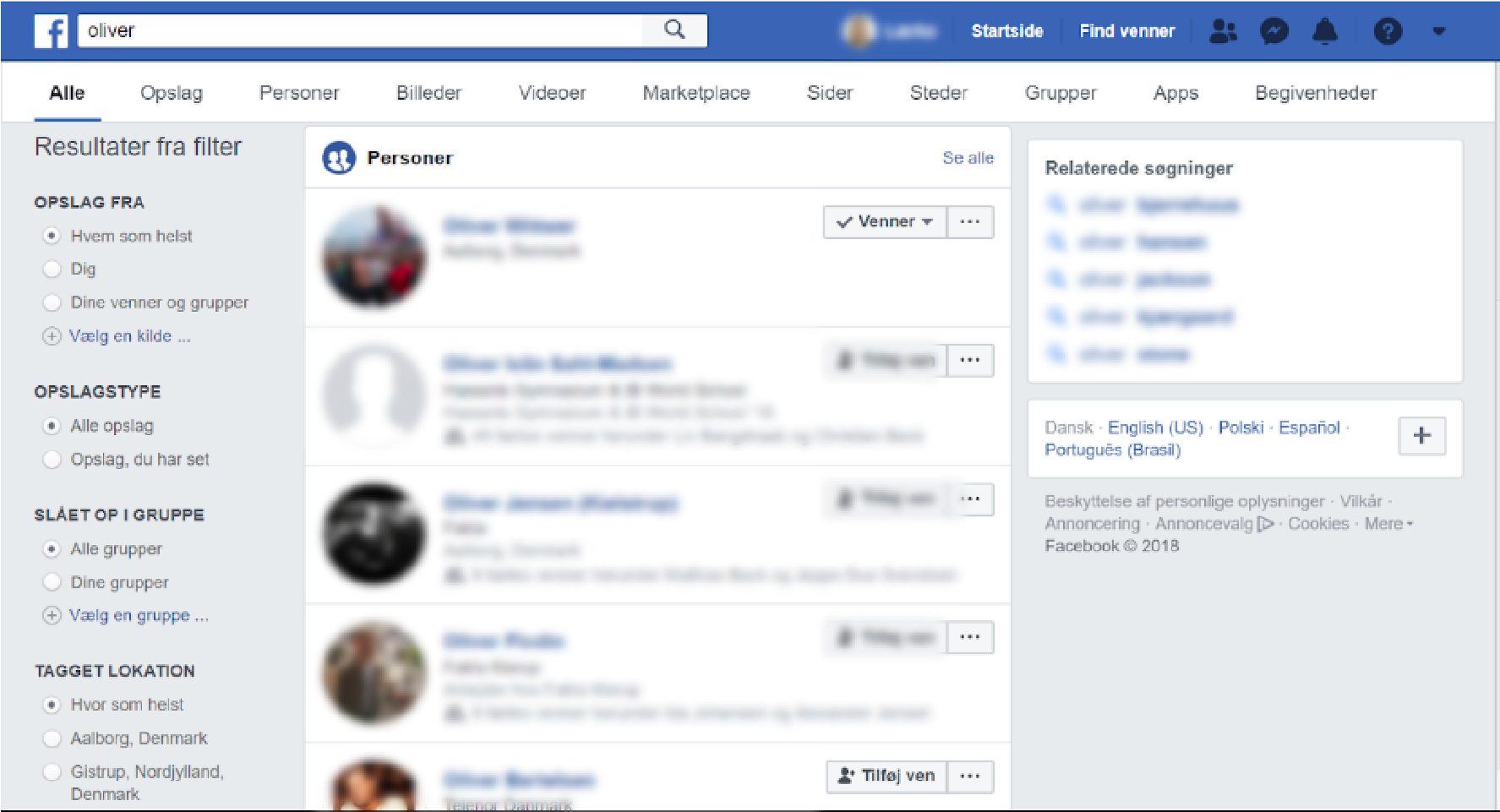Open Cookies footer link
This screenshot has width=1500, height=812.
(x=1318, y=524)
